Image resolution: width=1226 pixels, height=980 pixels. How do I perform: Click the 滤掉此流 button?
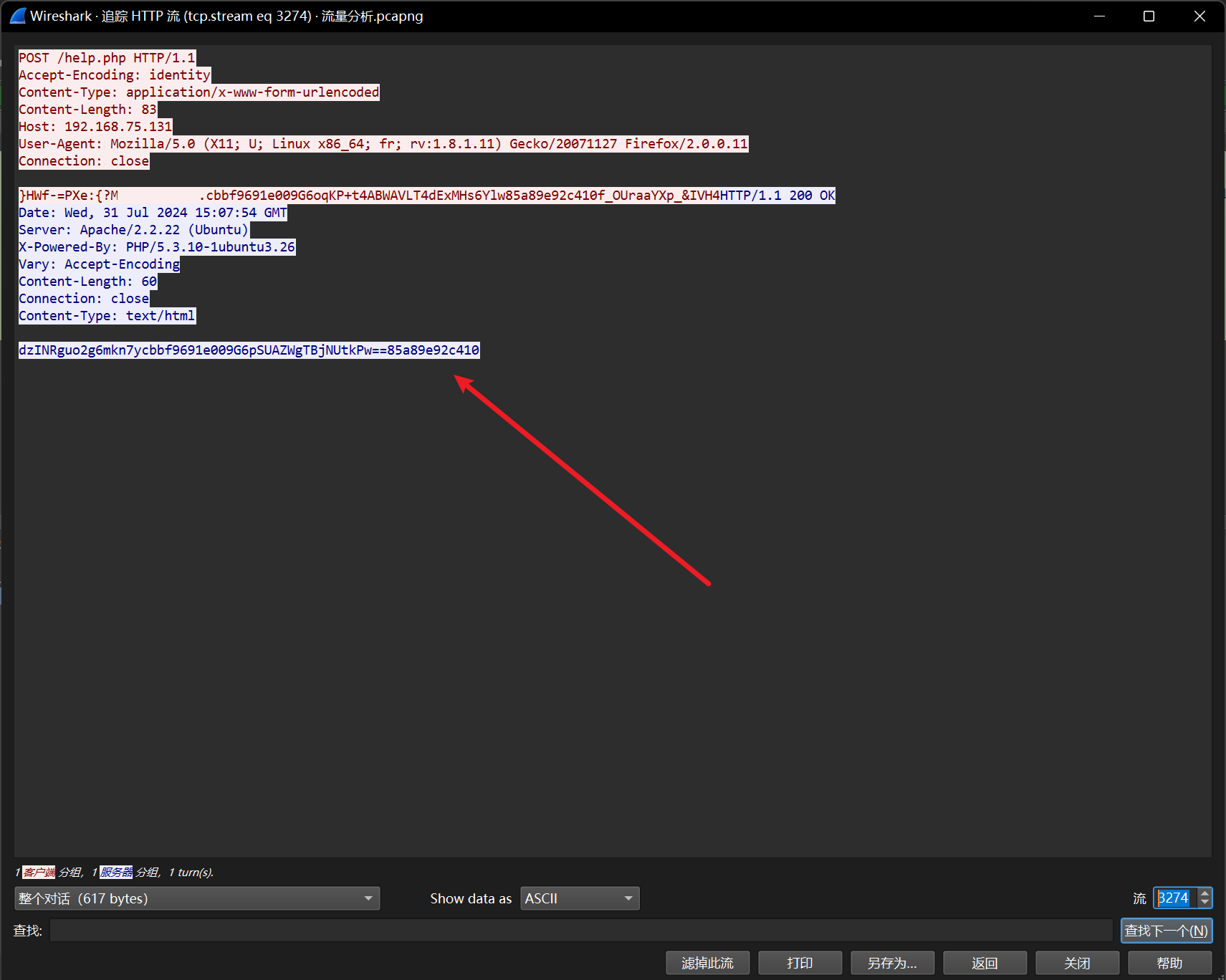(707, 963)
